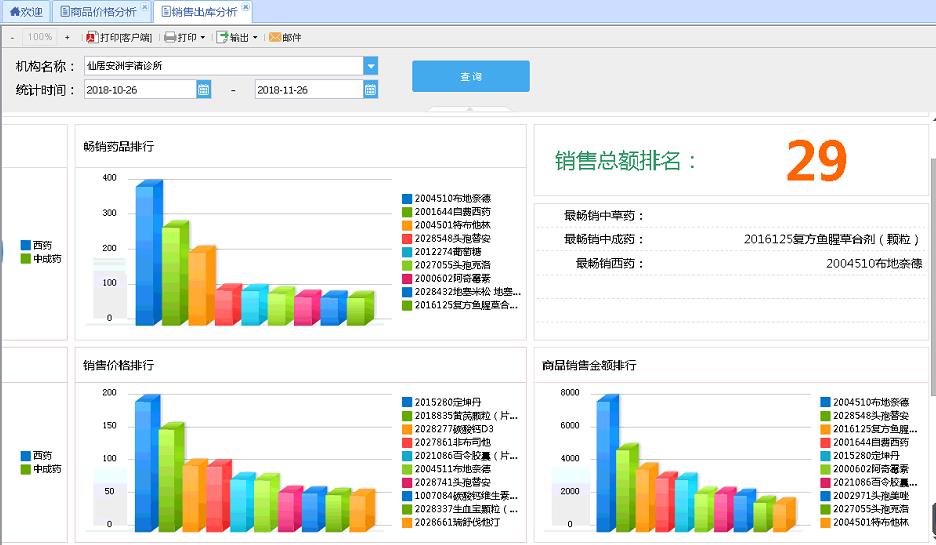Click the 畅销药品排行 chart title

119,146
